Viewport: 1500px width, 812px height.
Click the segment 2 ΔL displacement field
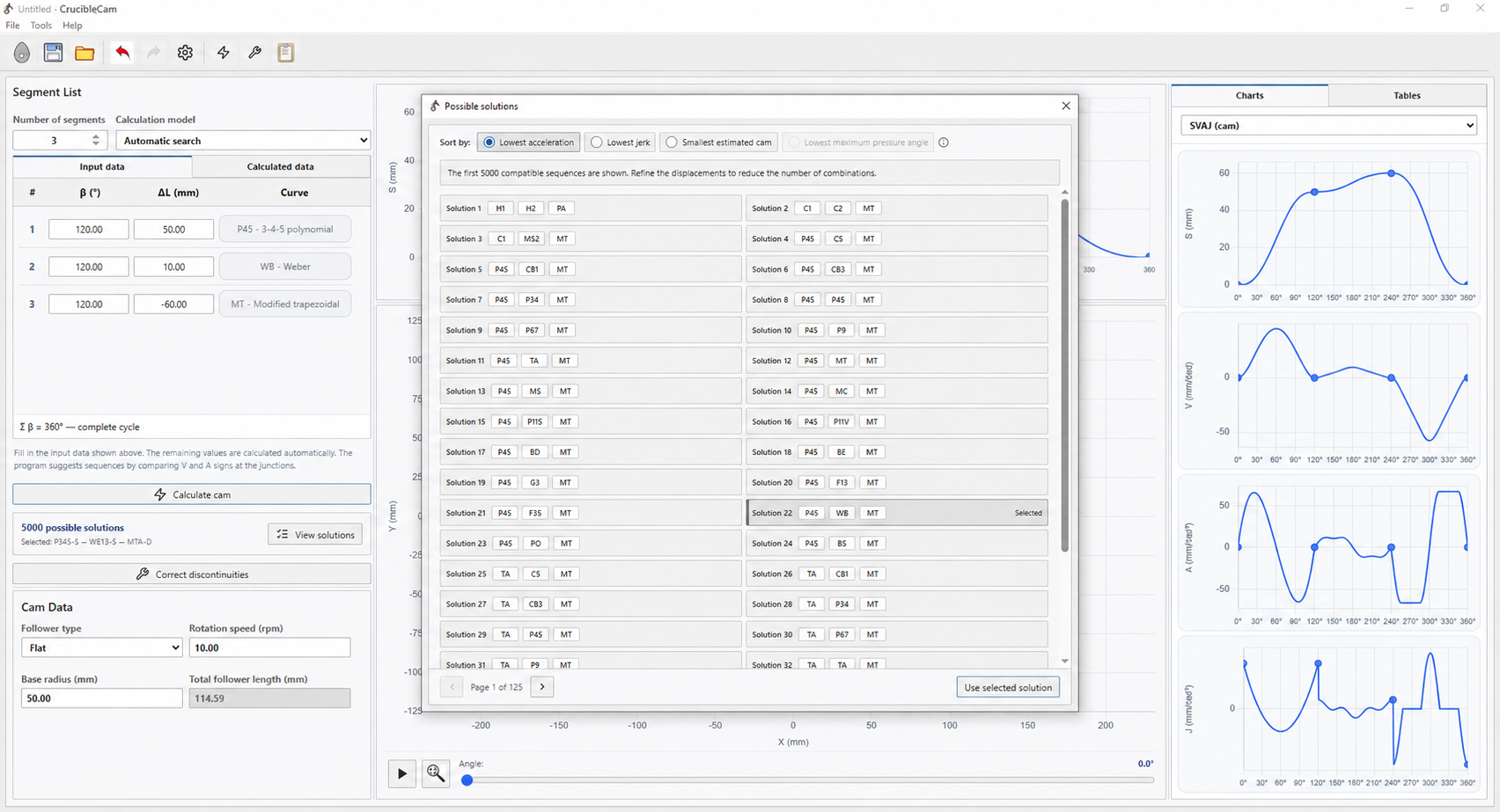point(173,267)
